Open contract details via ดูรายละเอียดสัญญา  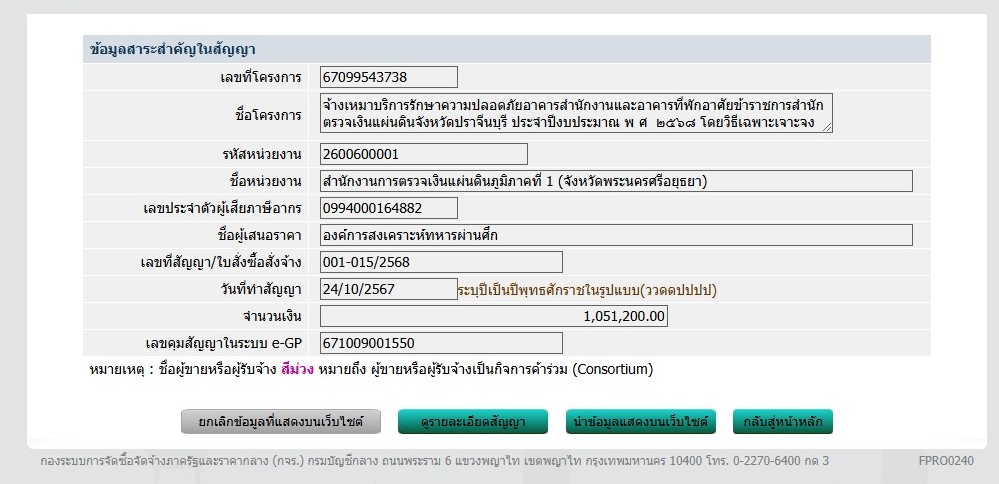[473, 422]
